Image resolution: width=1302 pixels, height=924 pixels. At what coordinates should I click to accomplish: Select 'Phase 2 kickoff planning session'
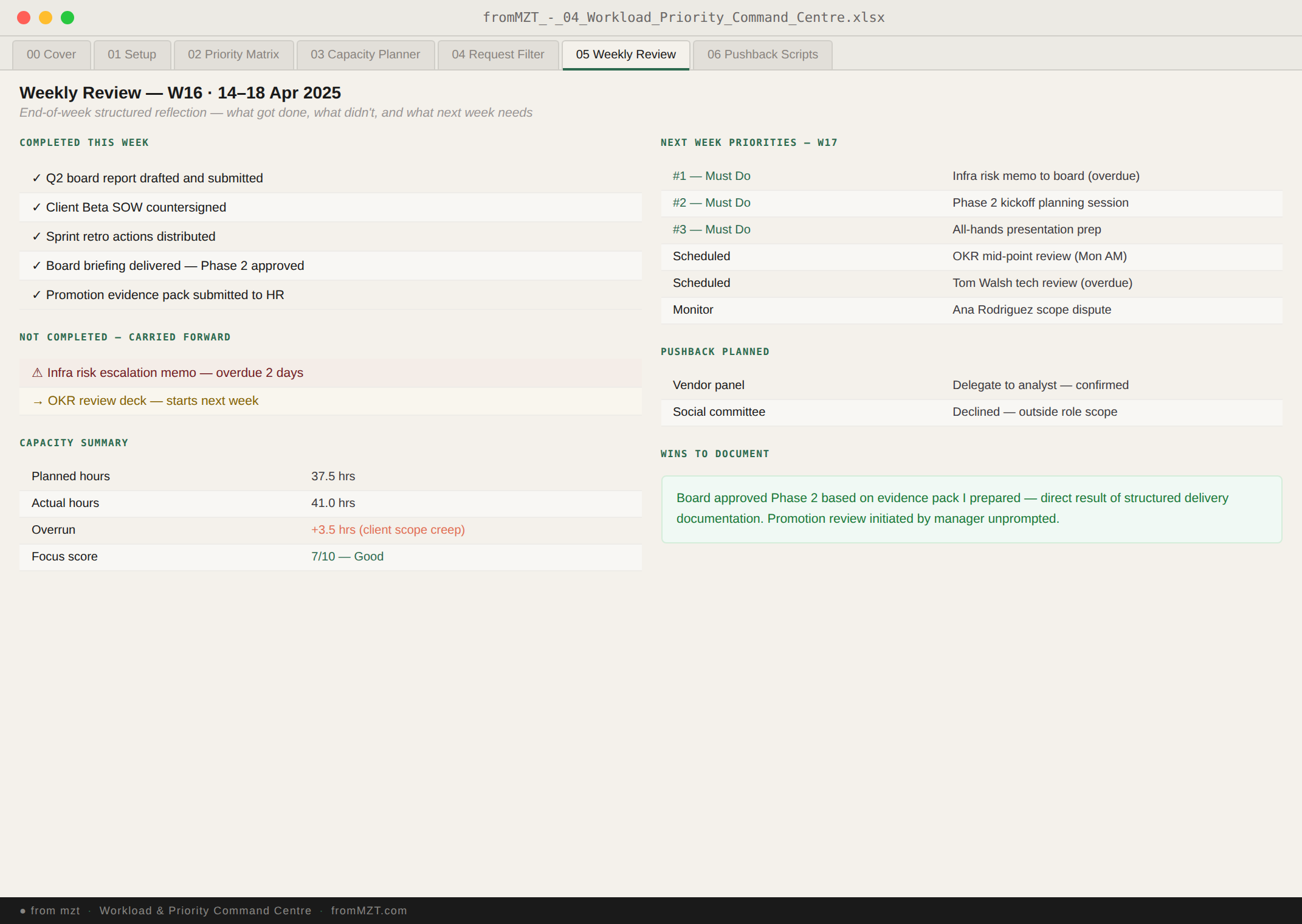pos(1040,203)
